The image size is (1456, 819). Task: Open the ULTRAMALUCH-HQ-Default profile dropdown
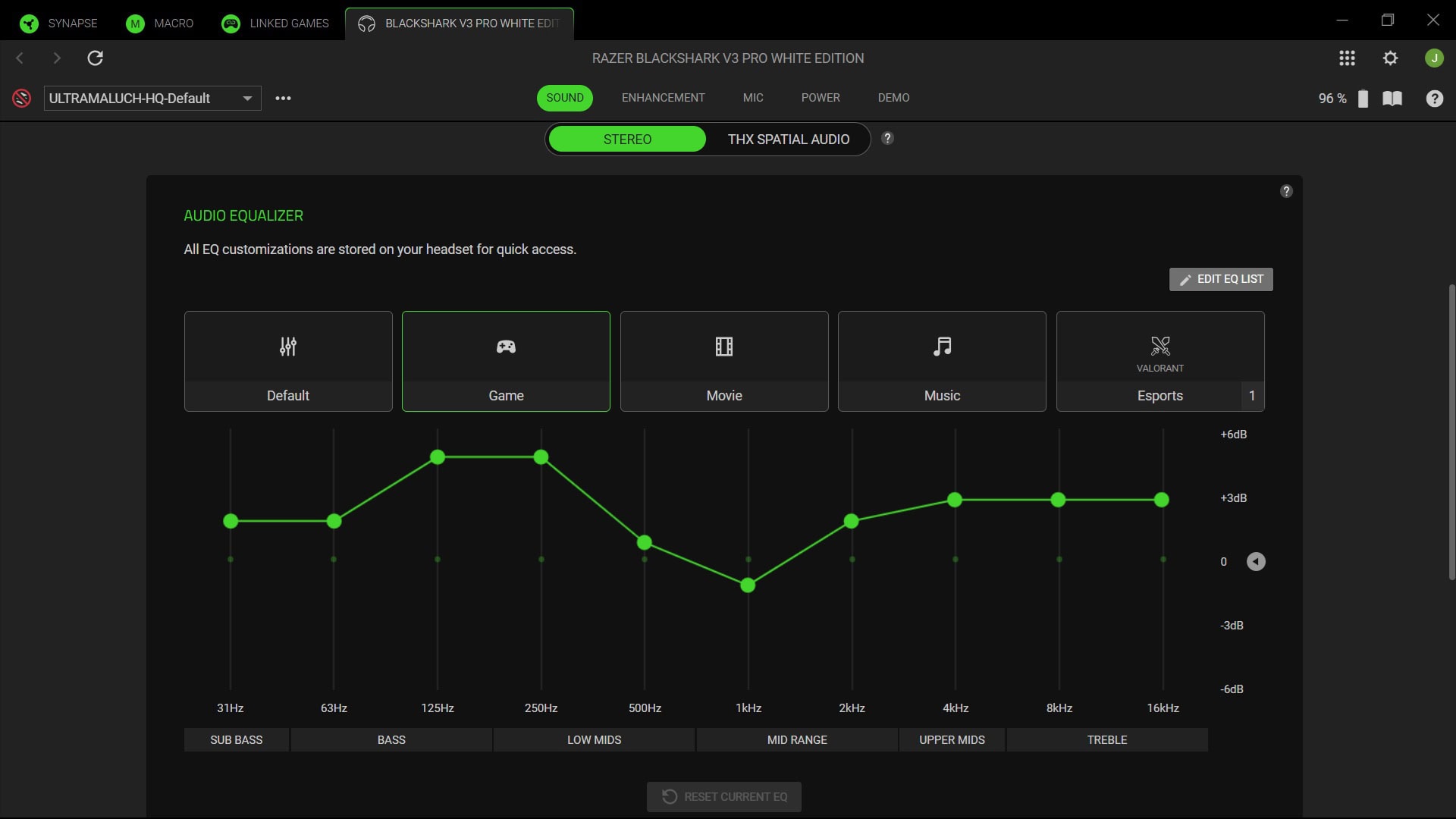point(152,98)
